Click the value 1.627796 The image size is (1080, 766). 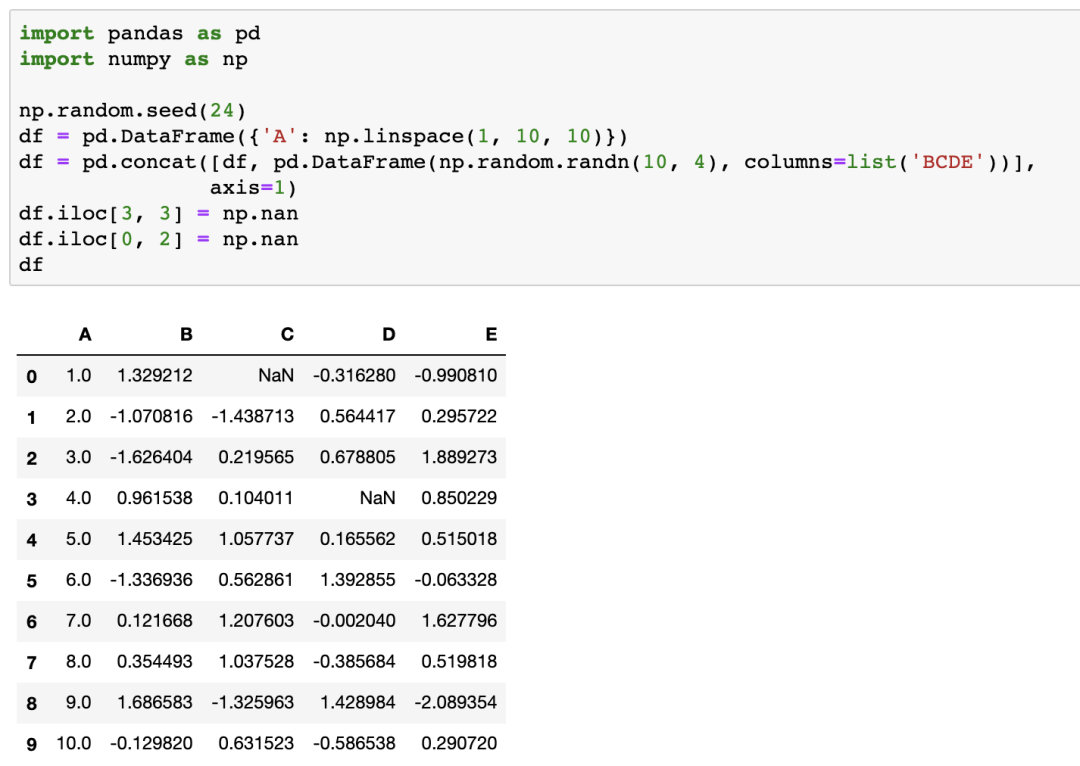click(459, 621)
